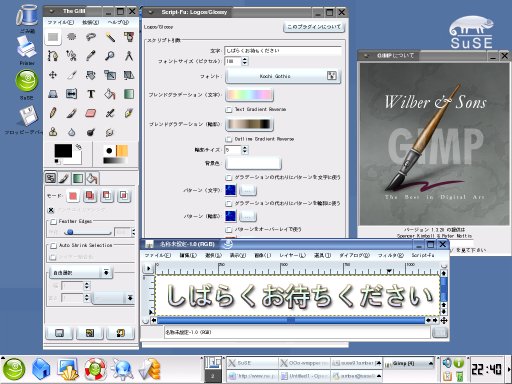Select the Rectangle Select tool

coord(53,37)
